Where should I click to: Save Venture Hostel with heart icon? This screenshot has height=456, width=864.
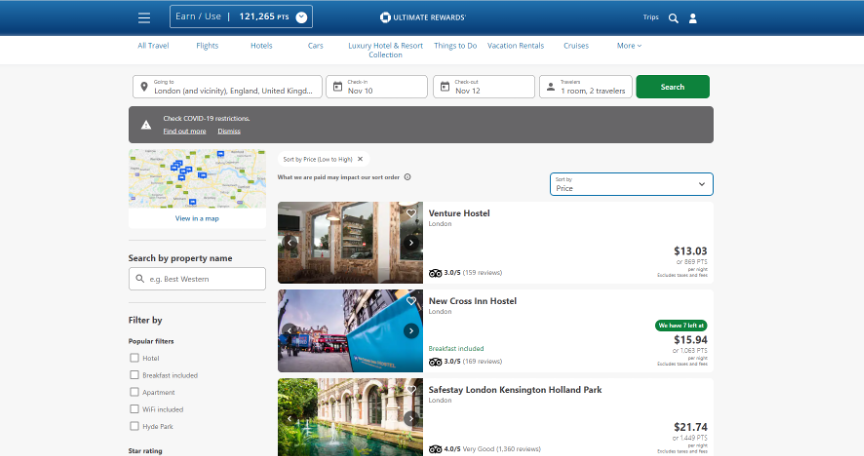tap(411, 214)
